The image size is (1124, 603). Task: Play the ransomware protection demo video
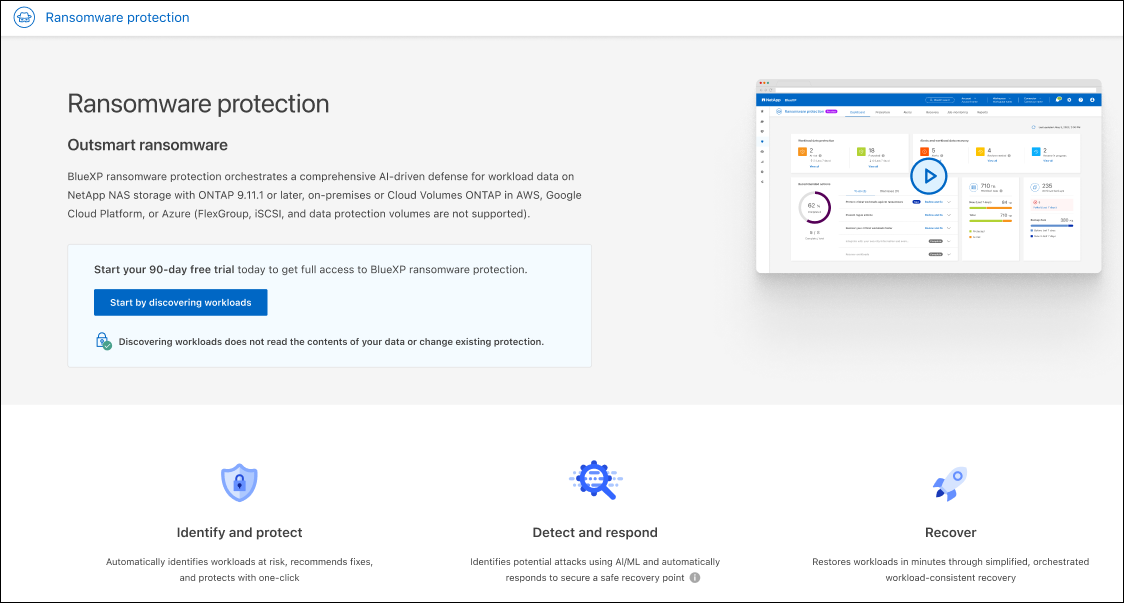(928, 177)
